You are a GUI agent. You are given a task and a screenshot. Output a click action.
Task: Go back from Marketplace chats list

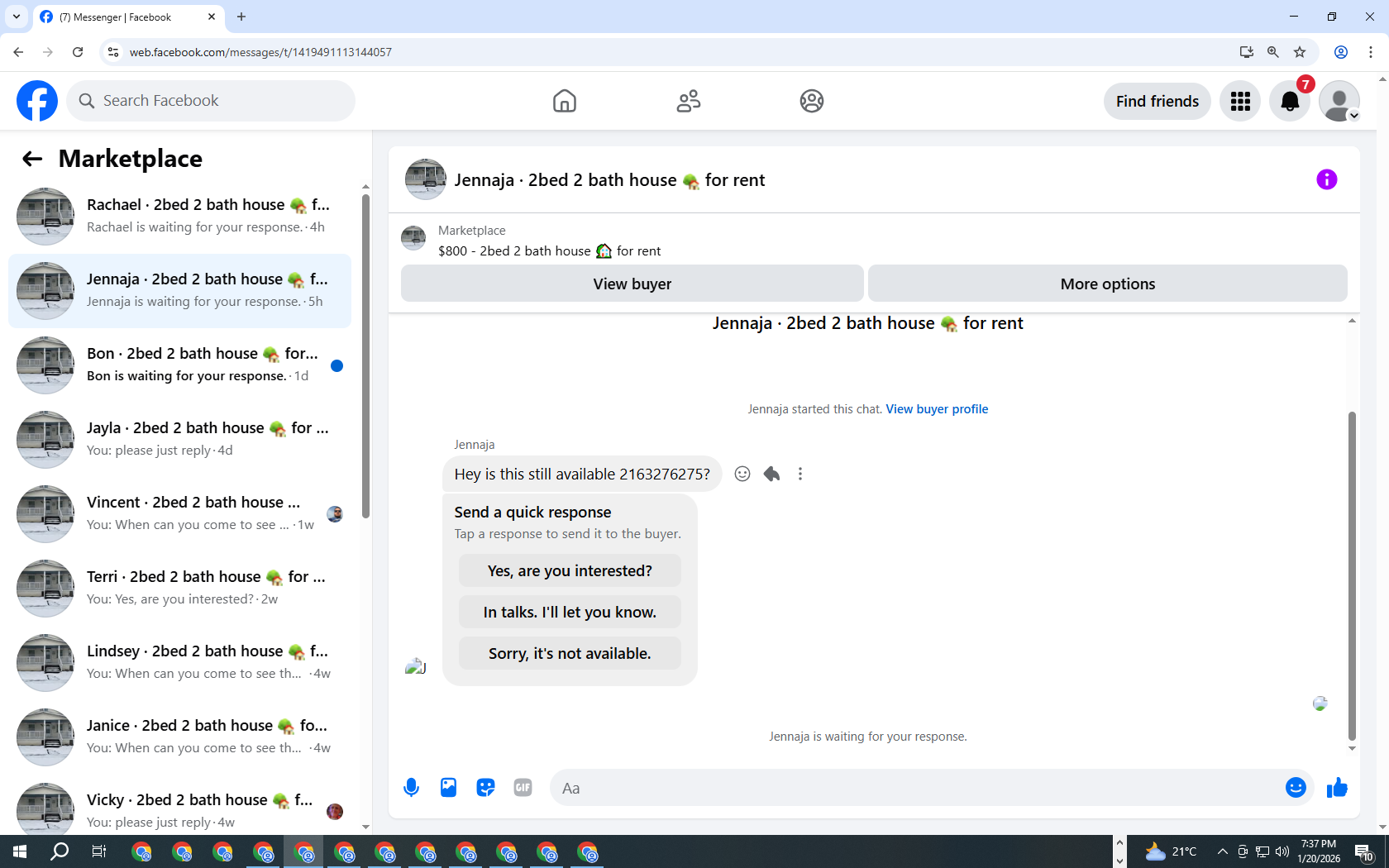(32, 159)
